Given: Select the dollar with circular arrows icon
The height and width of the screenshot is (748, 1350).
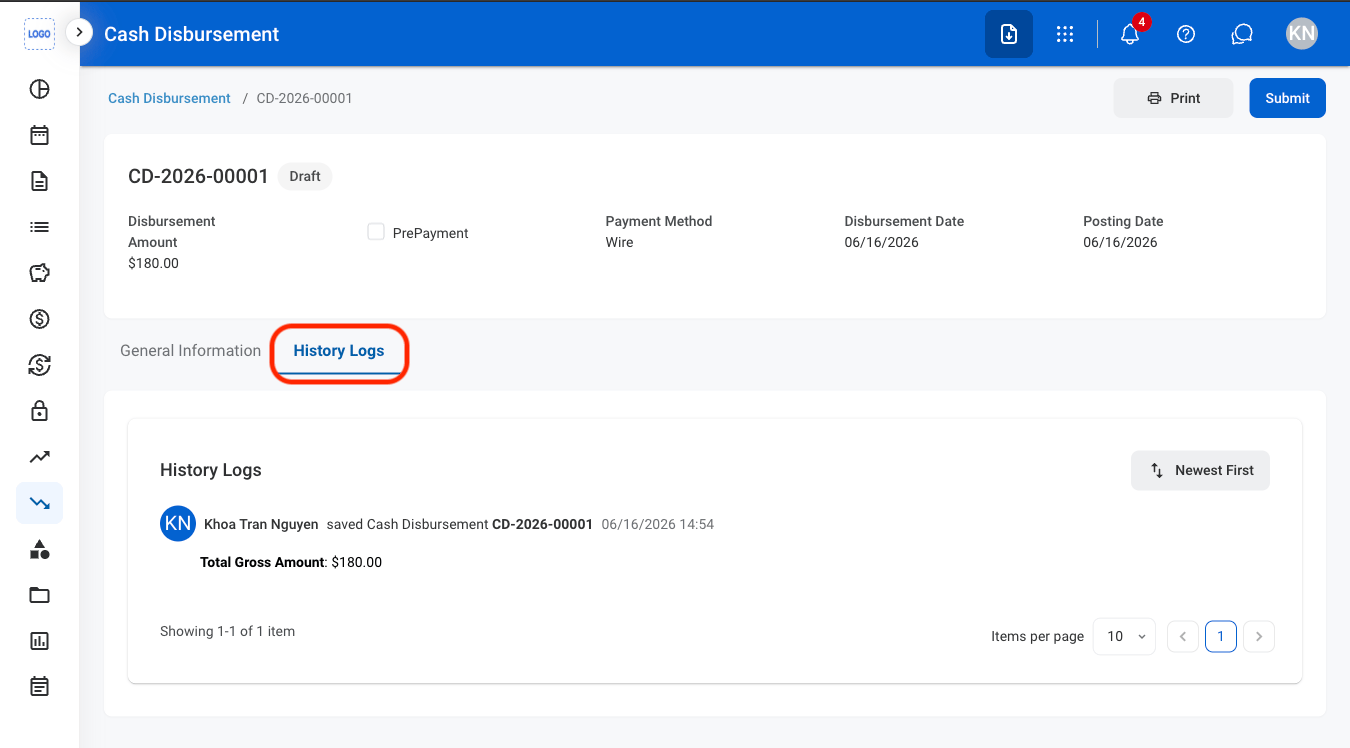Looking at the screenshot, I should click(39, 365).
